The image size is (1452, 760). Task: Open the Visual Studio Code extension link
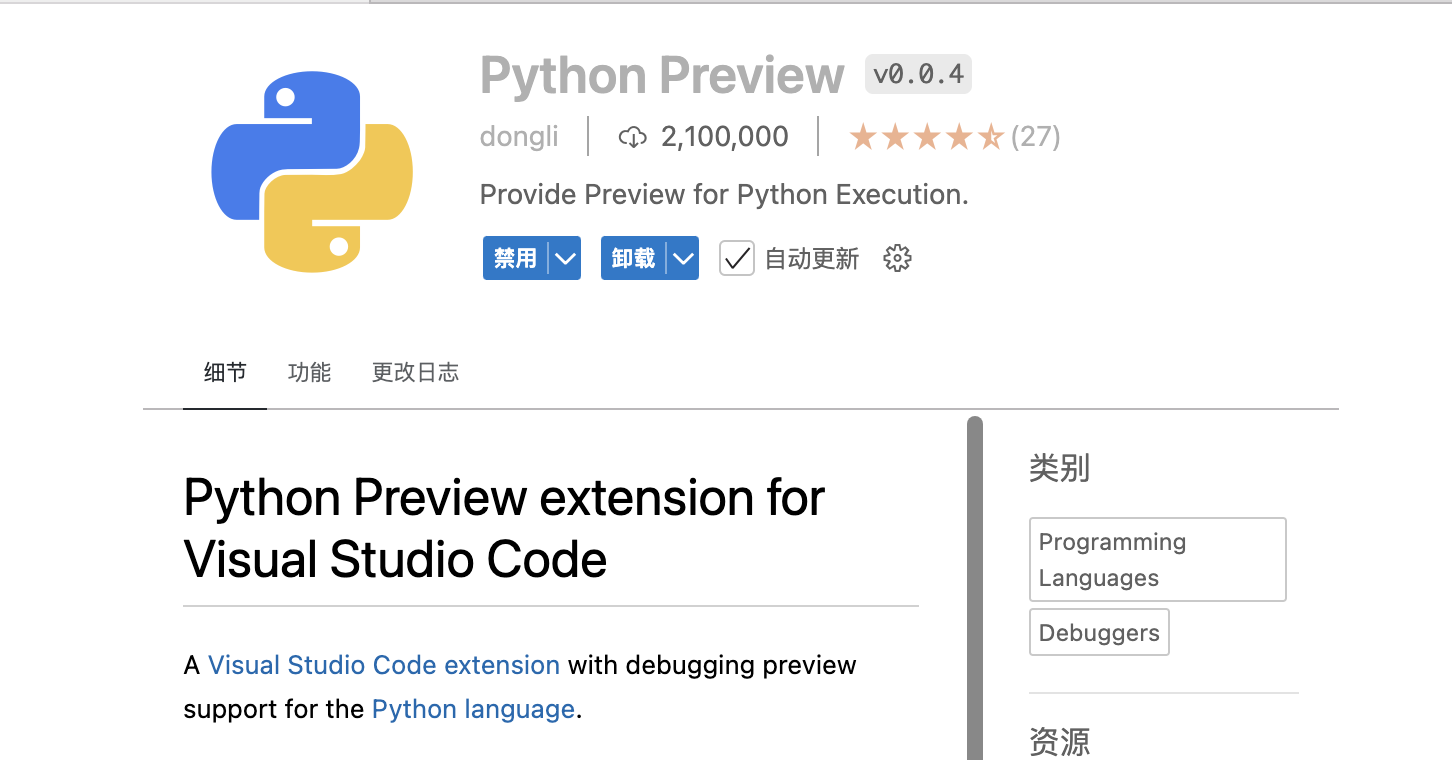[384, 665]
